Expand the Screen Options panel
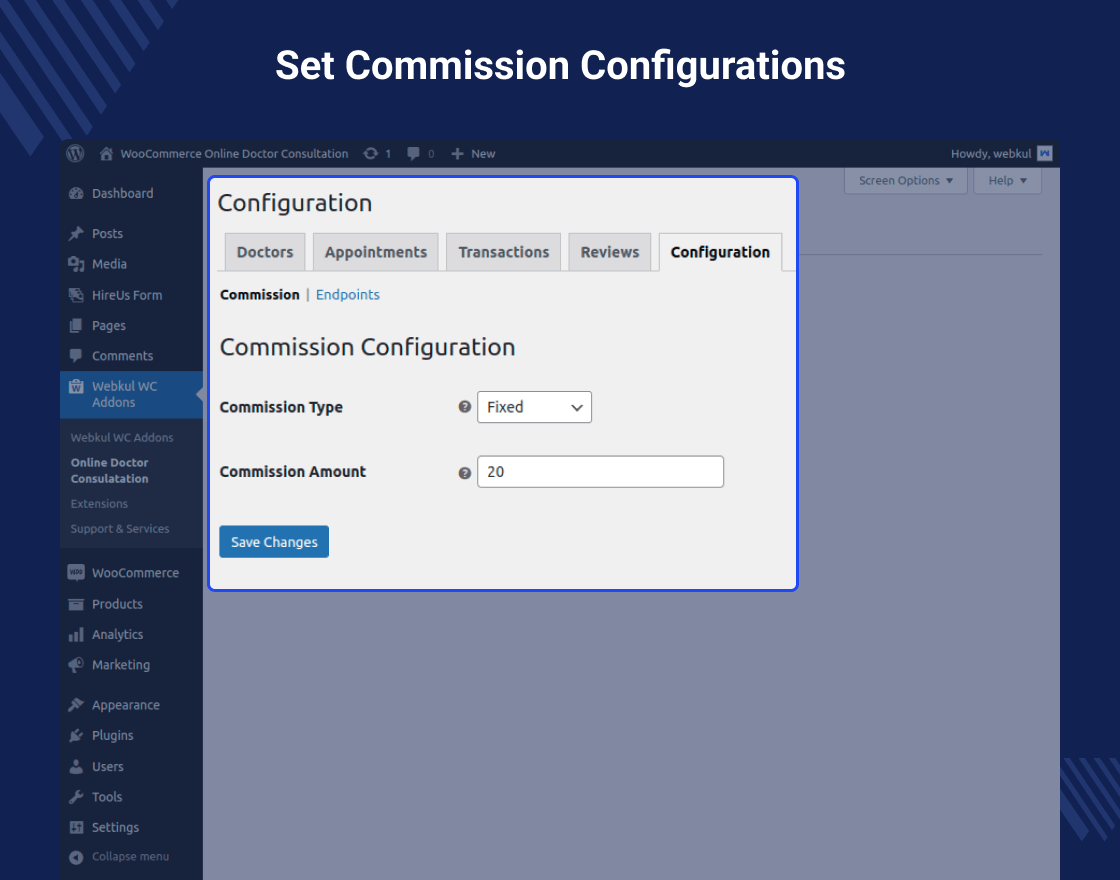The width and height of the screenshot is (1120, 880). [x=905, y=181]
